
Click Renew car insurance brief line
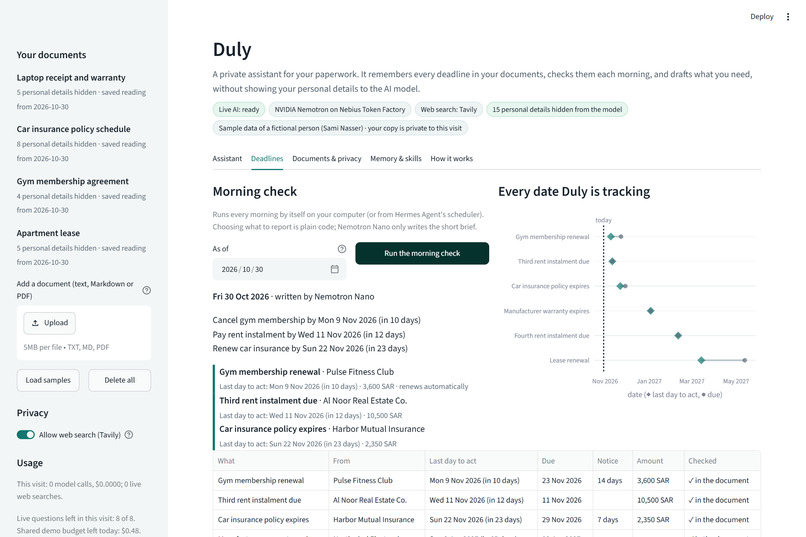click(x=310, y=348)
